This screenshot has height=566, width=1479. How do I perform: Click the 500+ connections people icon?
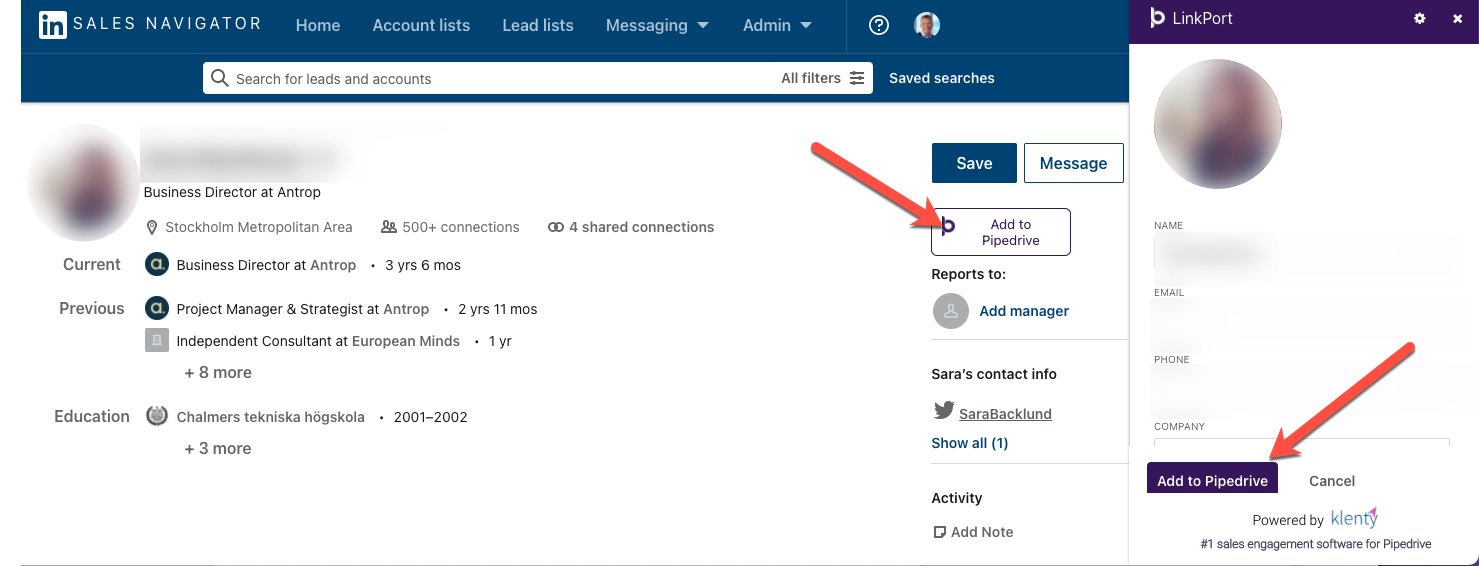coord(389,227)
